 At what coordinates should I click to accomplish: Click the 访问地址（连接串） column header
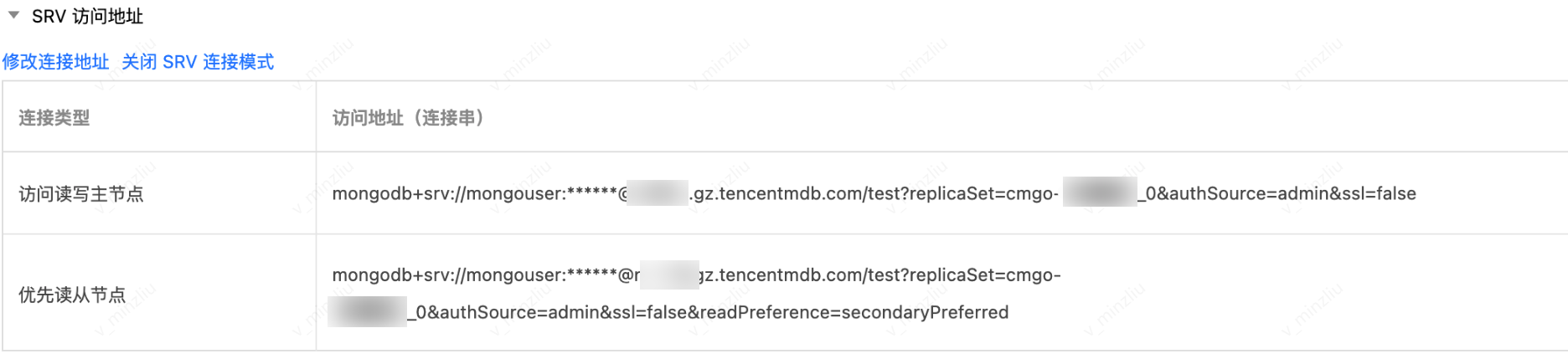click(x=408, y=118)
